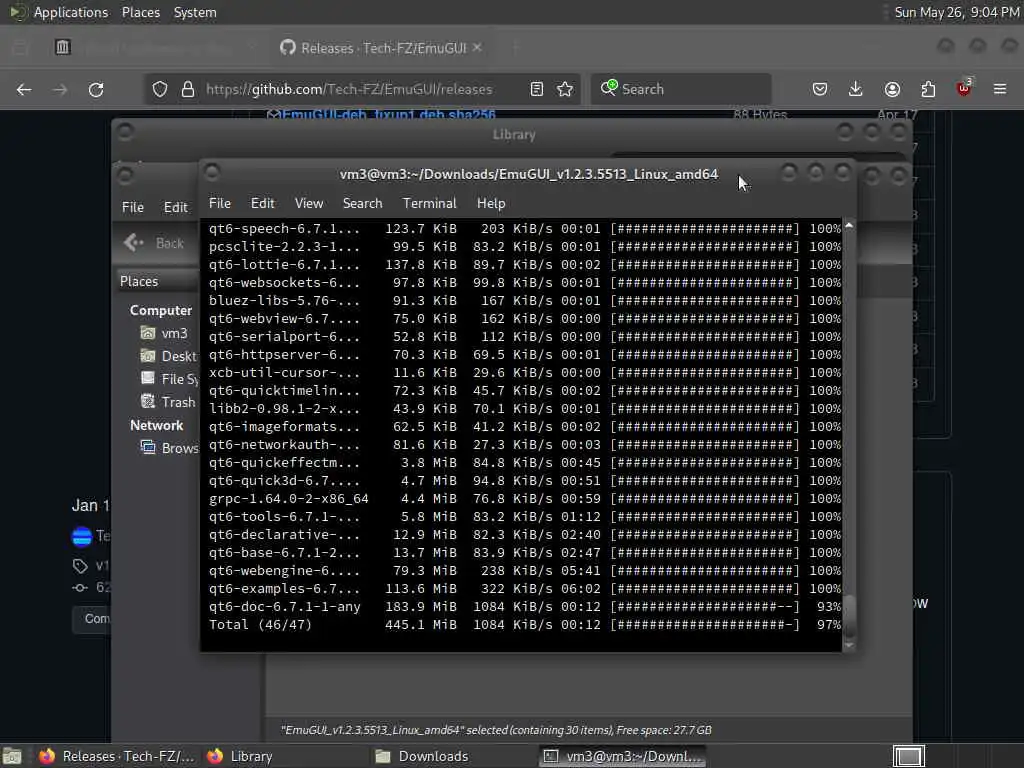Click the commit icon on releases page

pyautogui.click(x=80, y=588)
